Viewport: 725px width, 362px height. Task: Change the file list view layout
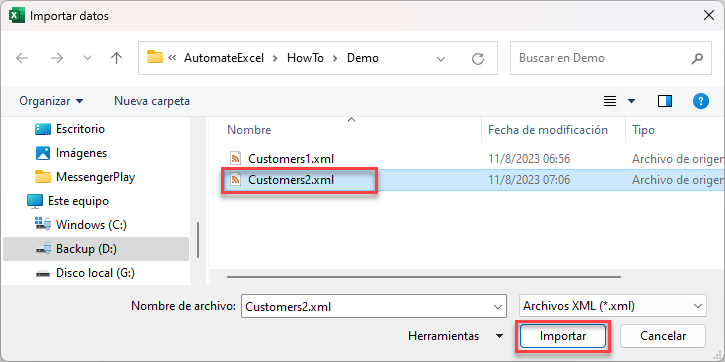[610, 101]
